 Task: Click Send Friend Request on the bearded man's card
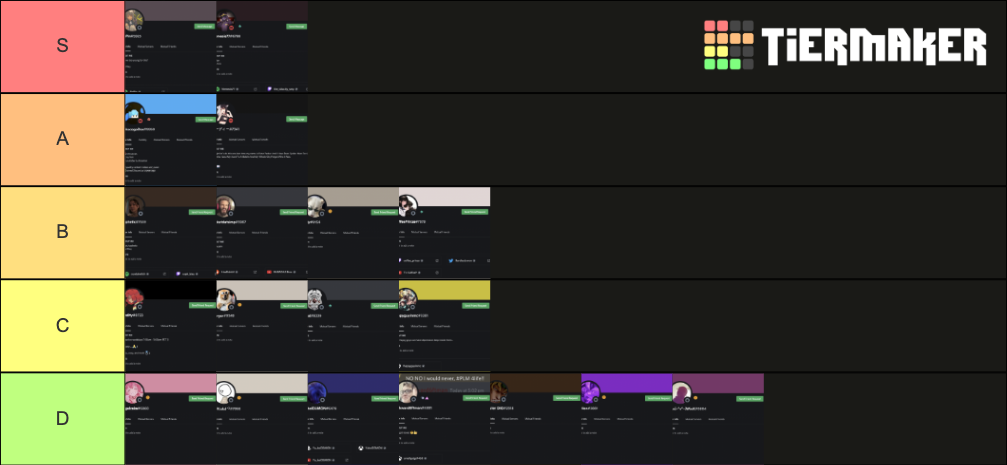point(293,212)
